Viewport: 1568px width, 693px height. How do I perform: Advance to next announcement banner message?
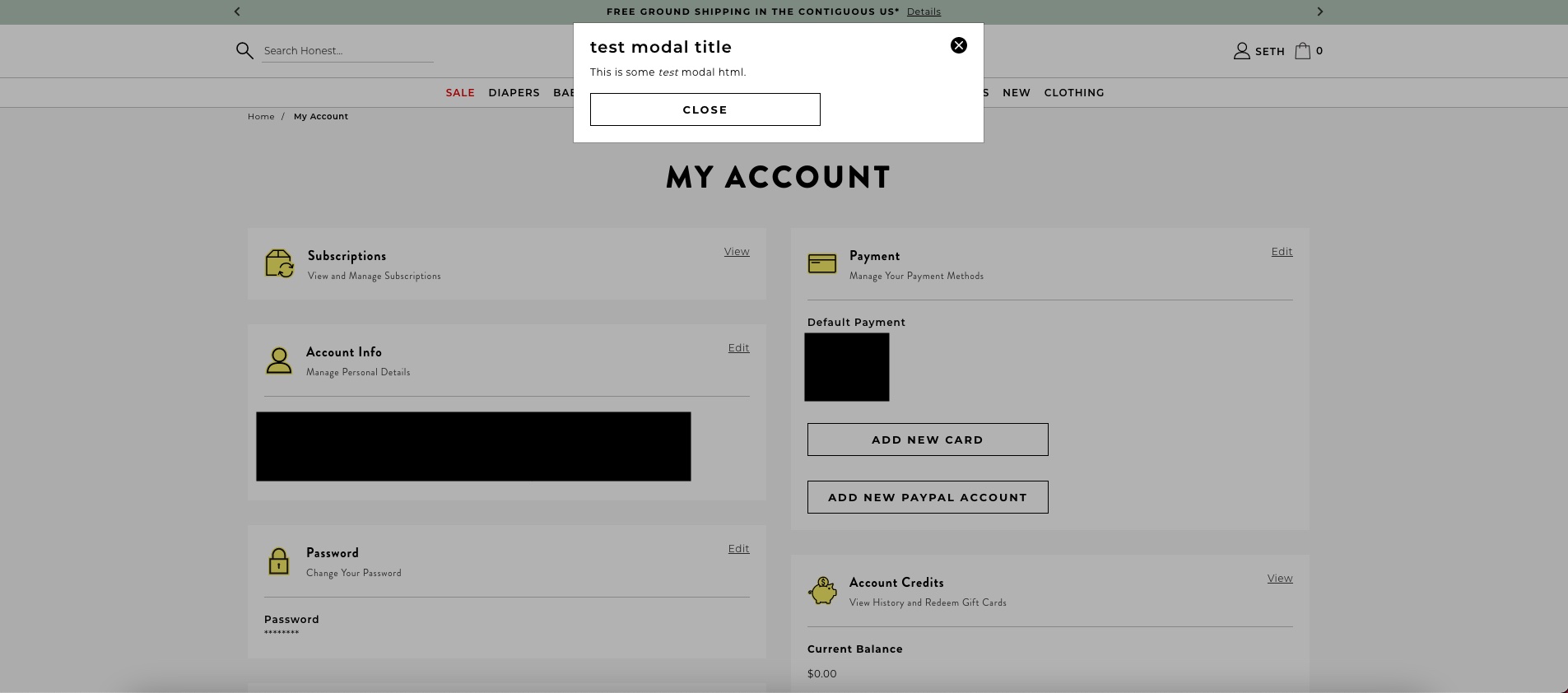point(1319,12)
